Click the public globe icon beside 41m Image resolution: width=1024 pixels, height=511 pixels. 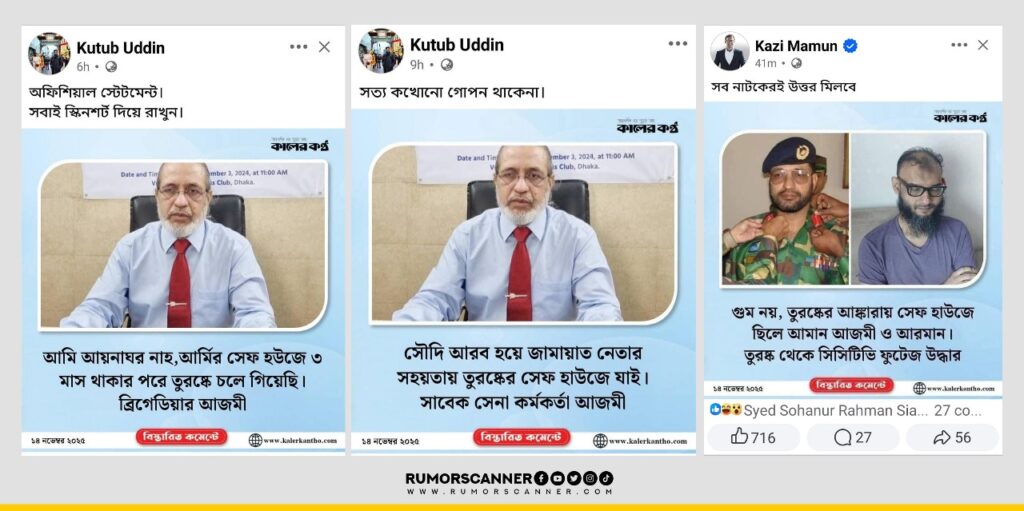(797, 63)
